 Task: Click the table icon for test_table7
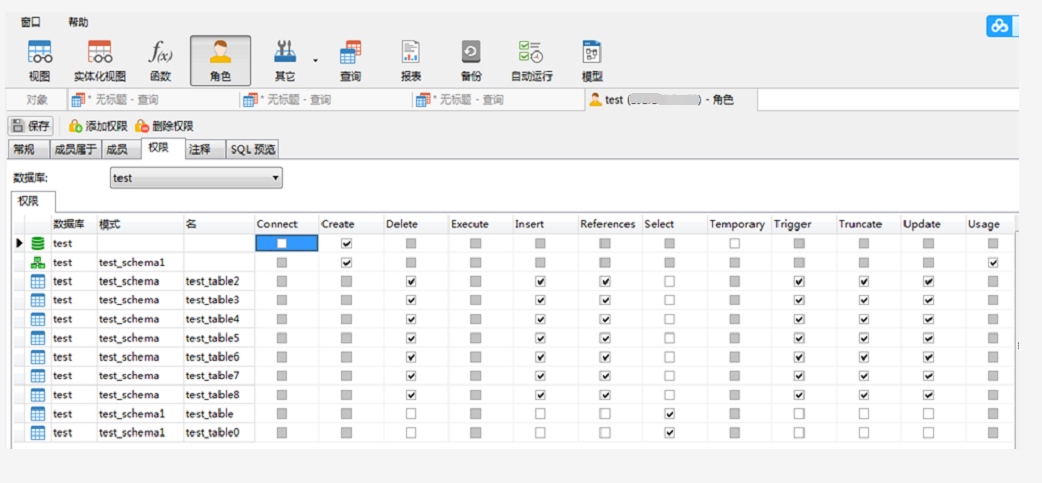coord(39,375)
